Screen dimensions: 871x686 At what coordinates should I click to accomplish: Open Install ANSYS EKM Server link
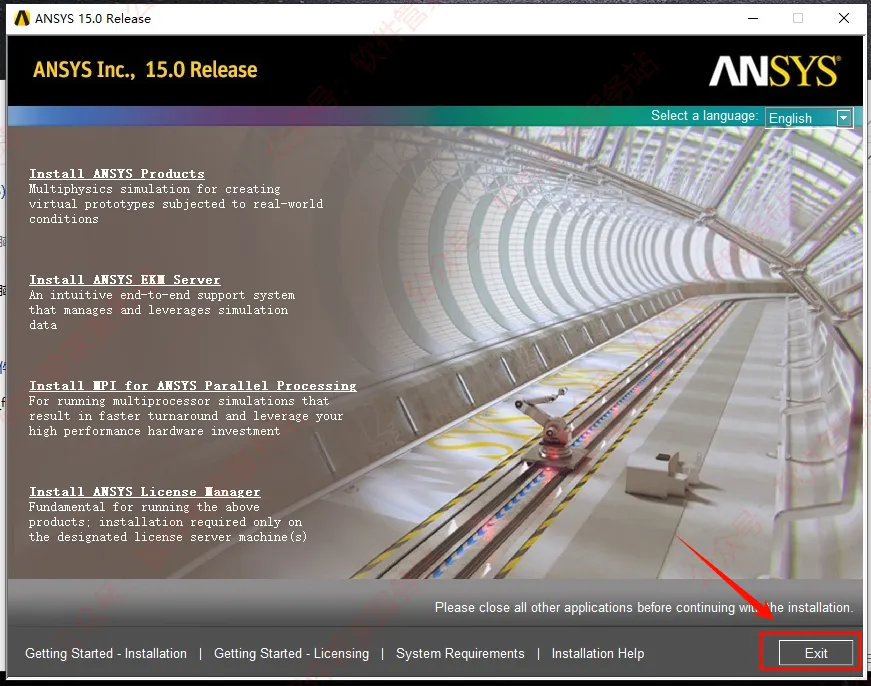point(124,280)
